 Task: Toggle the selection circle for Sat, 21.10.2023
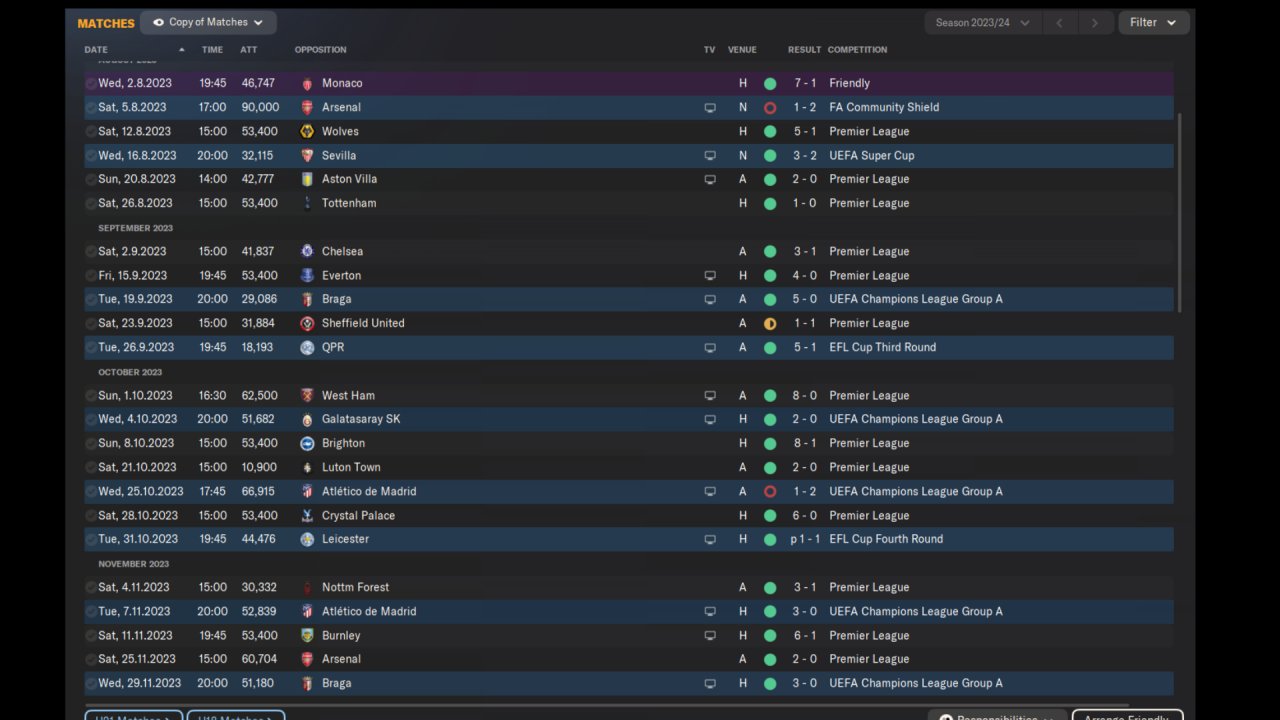pyautogui.click(x=91, y=467)
